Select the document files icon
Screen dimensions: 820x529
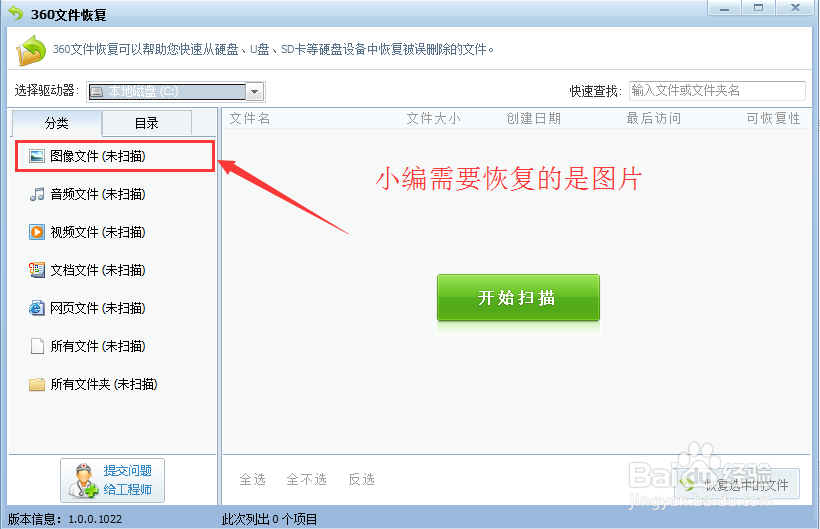pyautogui.click(x=37, y=270)
